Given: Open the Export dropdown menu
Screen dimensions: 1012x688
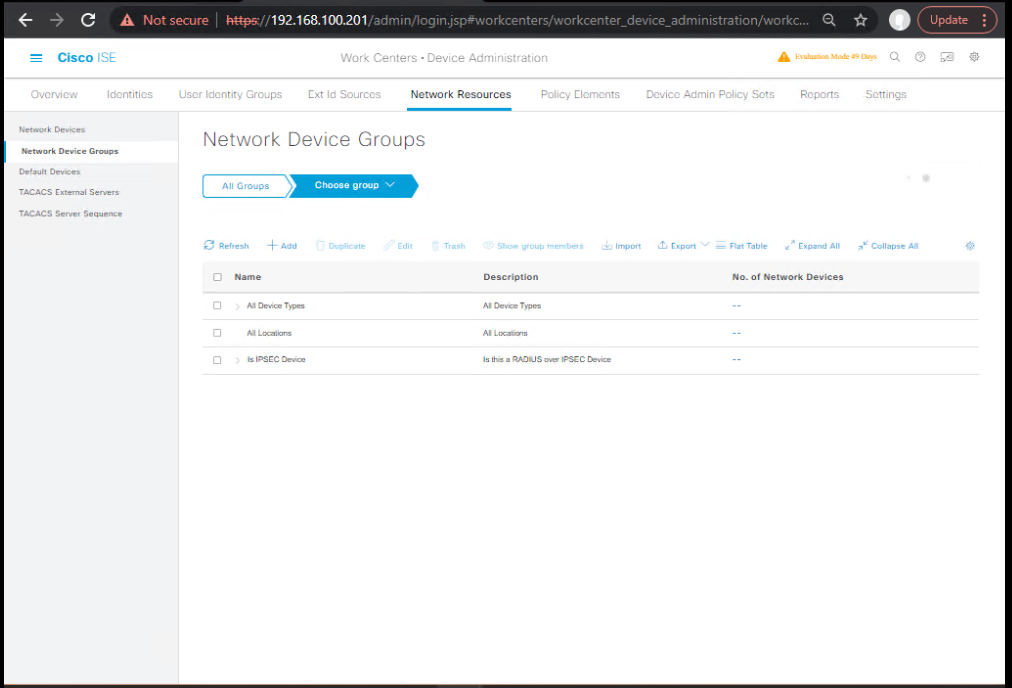Looking at the screenshot, I should [683, 246].
